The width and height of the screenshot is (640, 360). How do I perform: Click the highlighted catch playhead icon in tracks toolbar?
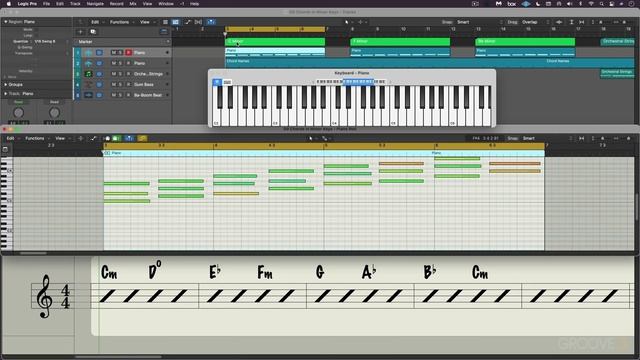point(211,22)
